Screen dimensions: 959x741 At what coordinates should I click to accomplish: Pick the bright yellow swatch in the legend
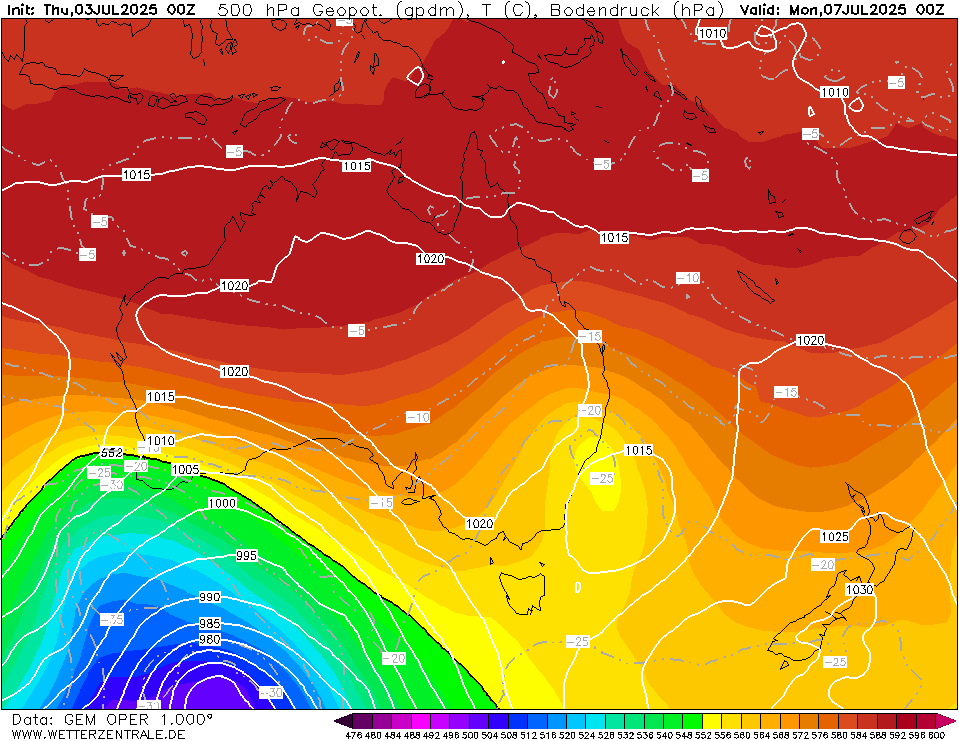coord(712,721)
